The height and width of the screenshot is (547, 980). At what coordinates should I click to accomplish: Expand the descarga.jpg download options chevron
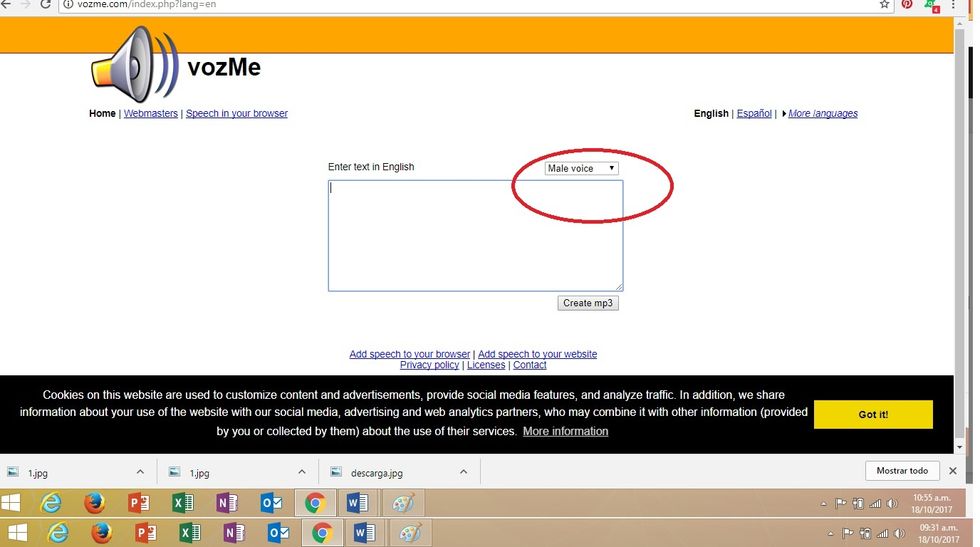pos(463,472)
